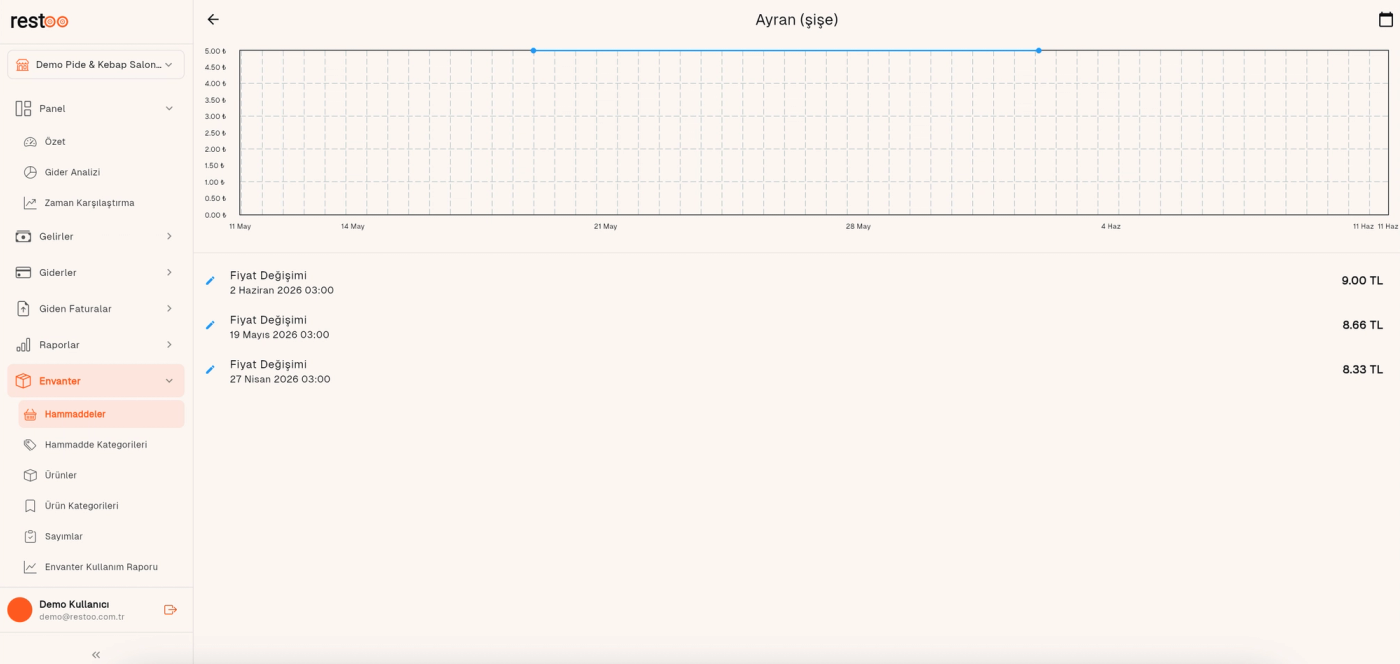Select Hammaddeler in the sidebar
Screen dimensions: 1400x664
pos(101,414)
